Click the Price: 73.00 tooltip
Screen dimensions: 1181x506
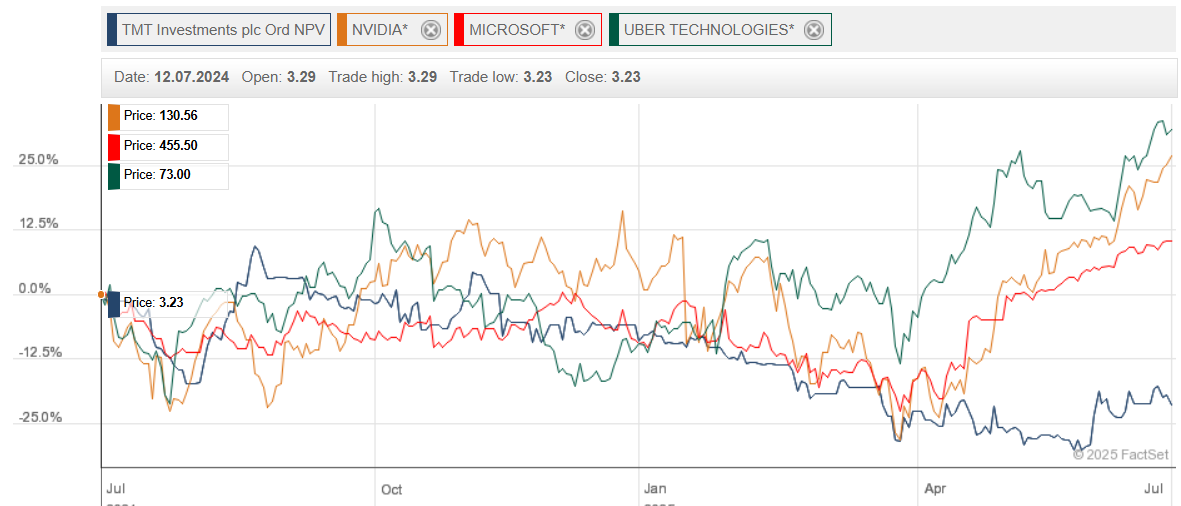pos(168,175)
